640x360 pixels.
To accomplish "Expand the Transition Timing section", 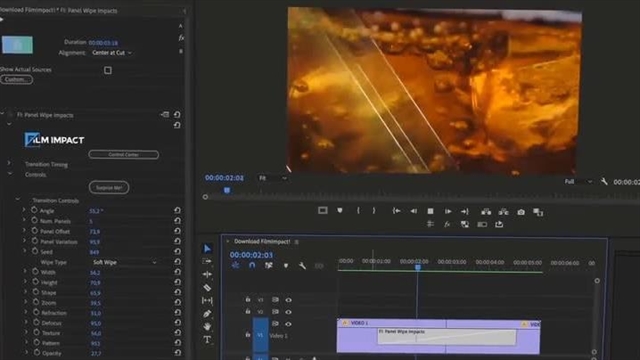I will point(9,163).
